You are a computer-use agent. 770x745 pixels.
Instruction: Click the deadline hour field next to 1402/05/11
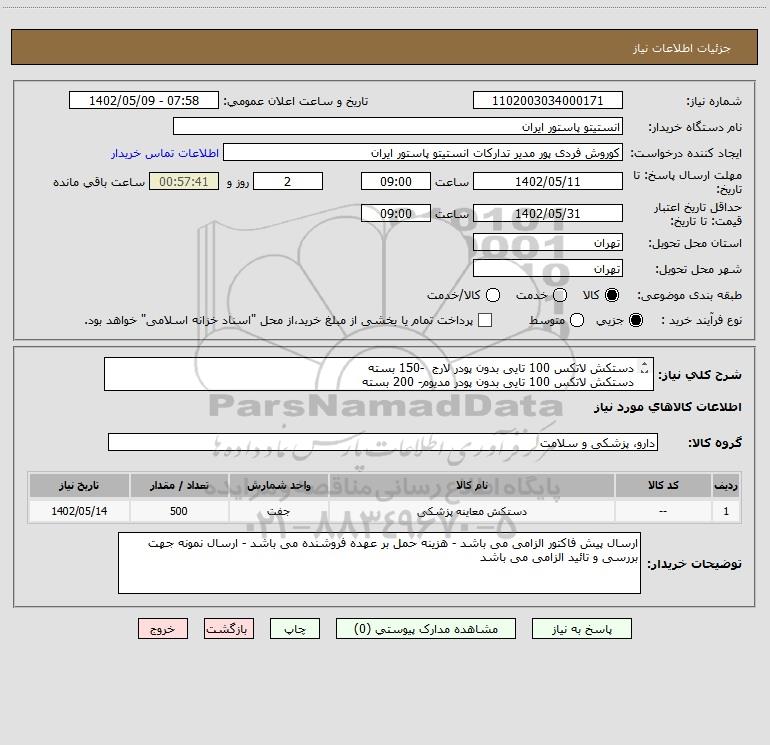396,181
